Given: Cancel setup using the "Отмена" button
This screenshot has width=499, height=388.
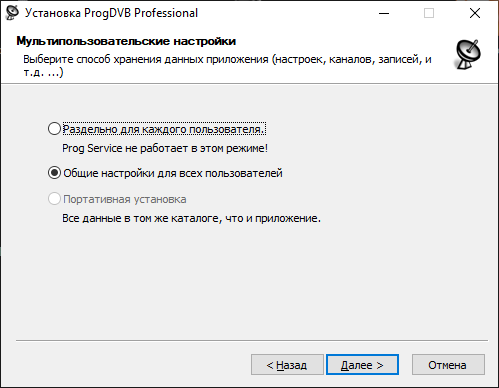Looking at the screenshot, I should coord(448,365).
